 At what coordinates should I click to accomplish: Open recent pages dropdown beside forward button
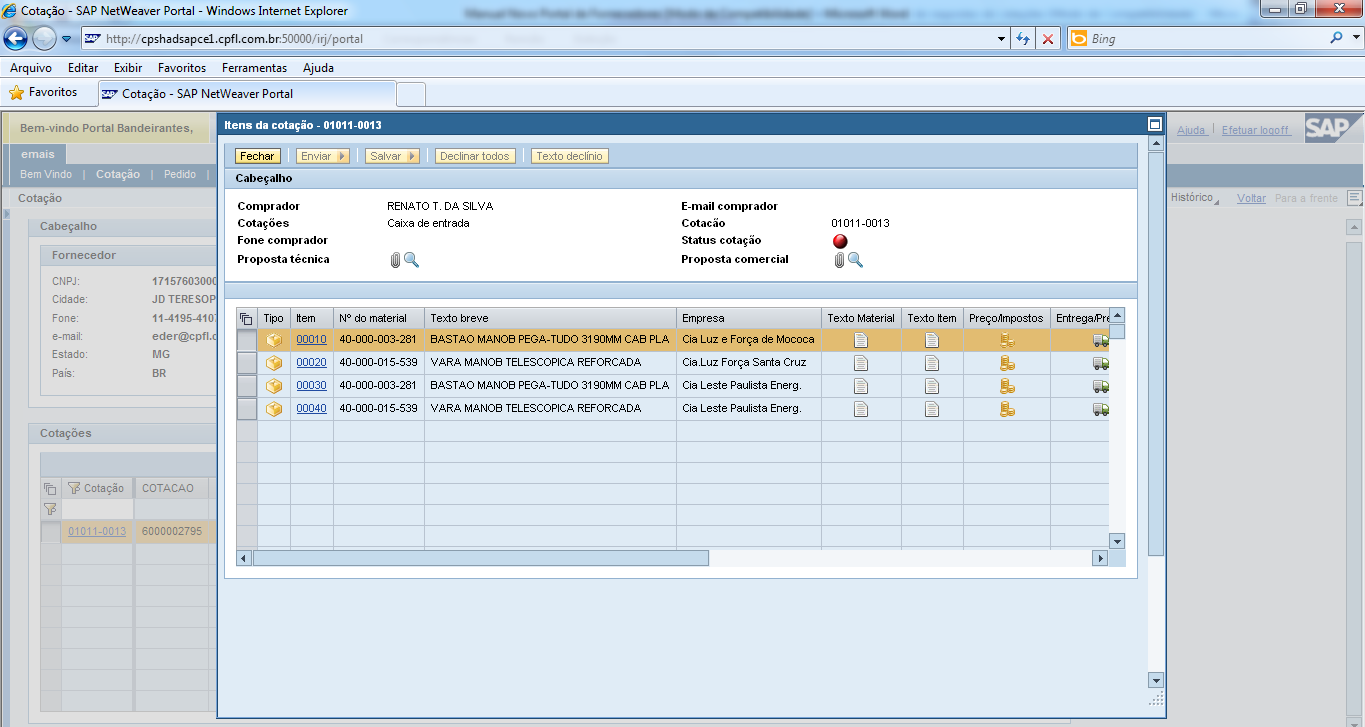coord(66,39)
